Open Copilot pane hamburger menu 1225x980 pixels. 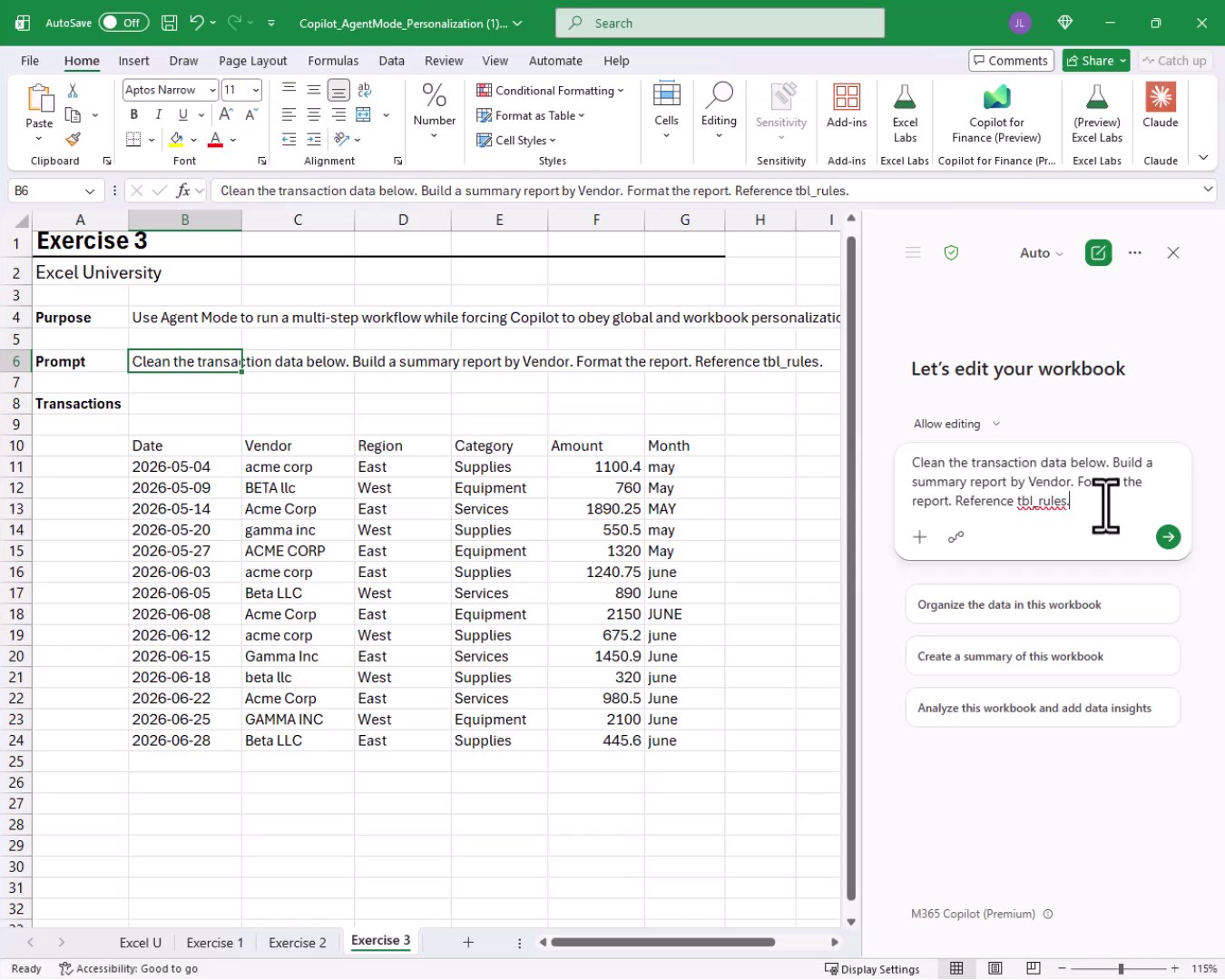(913, 253)
